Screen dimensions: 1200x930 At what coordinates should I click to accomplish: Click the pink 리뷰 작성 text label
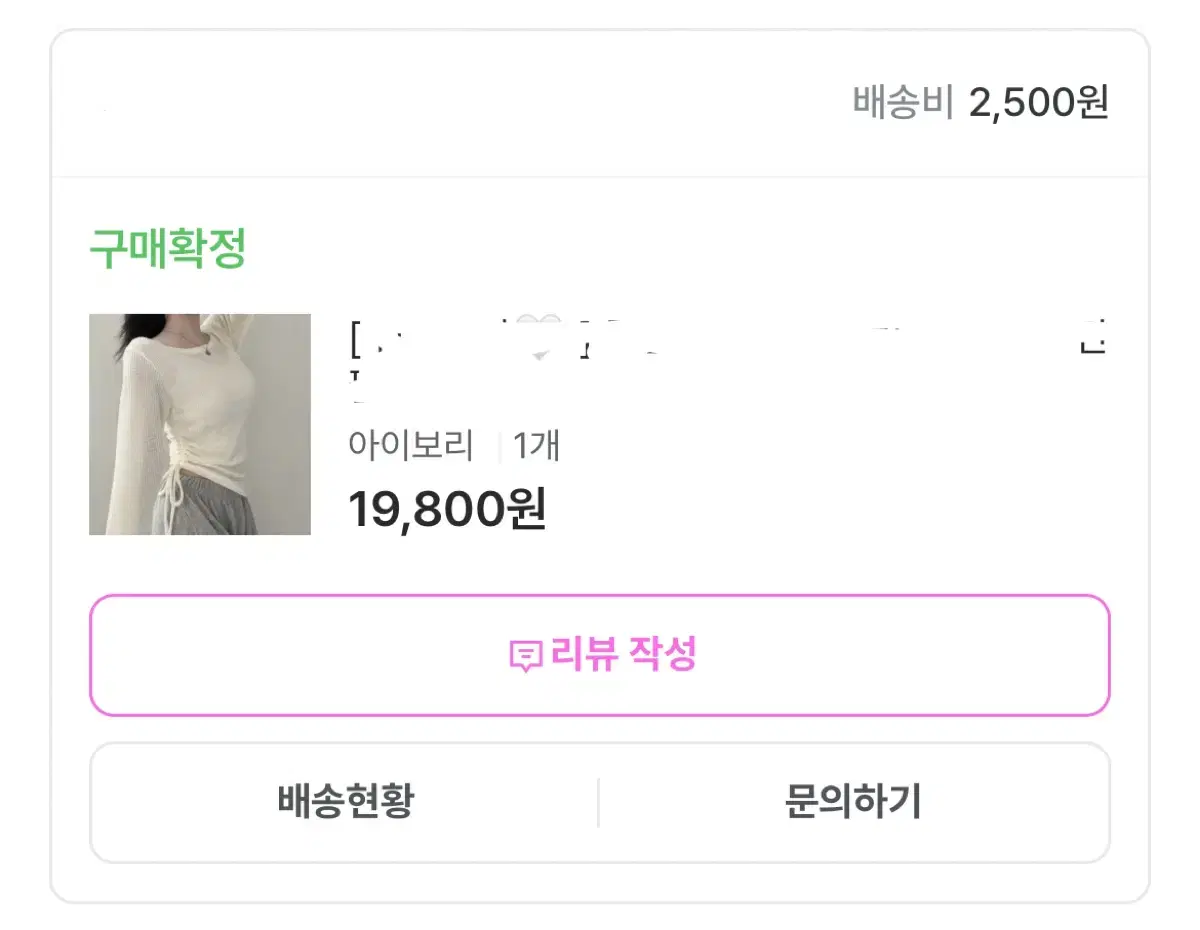tap(623, 655)
